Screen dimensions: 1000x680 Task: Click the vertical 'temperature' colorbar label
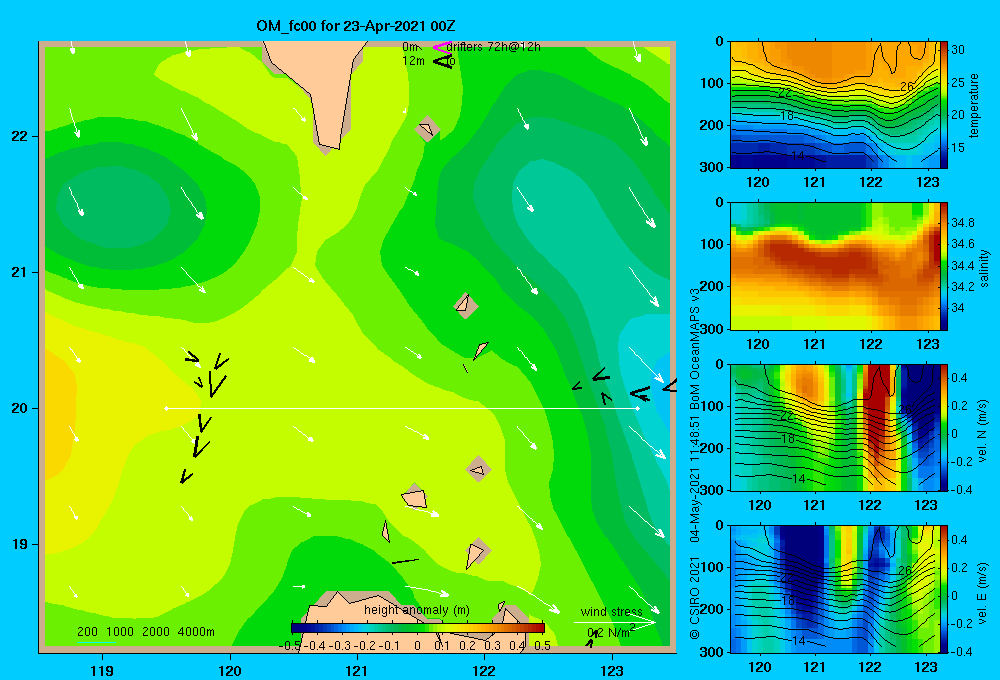[974, 106]
